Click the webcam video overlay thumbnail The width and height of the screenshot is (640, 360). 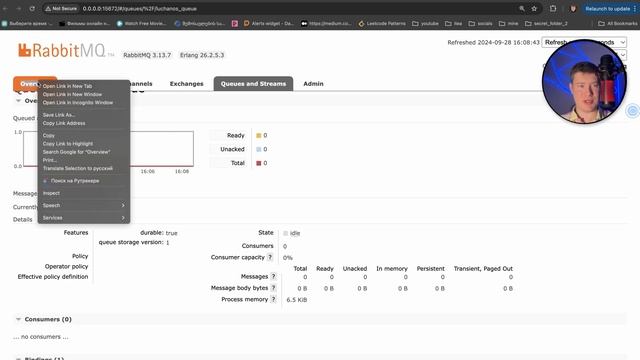tap(584, 81)
